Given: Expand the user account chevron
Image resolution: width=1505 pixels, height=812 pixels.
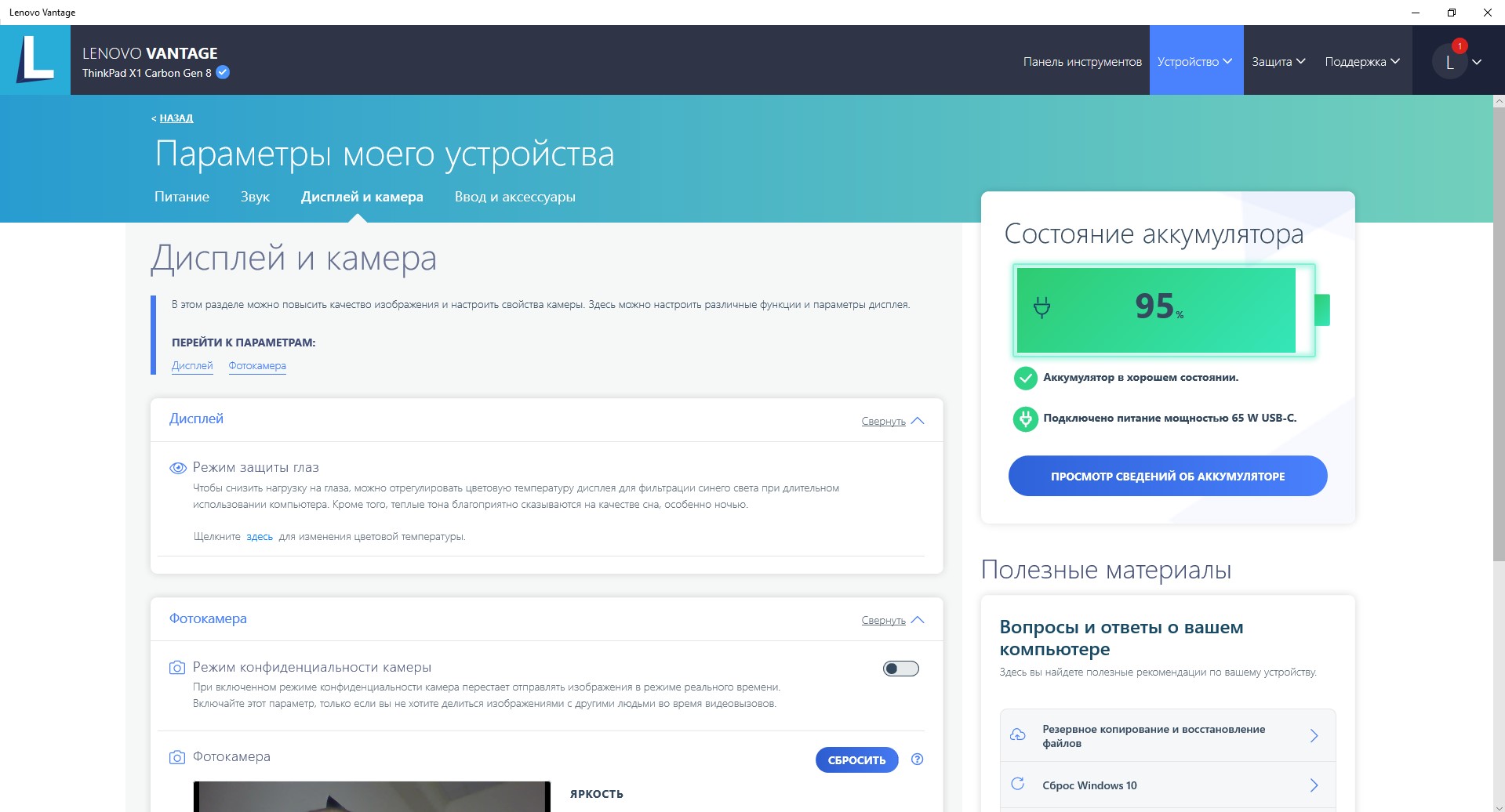Looking at the screenshot, I should [1477, 62].
